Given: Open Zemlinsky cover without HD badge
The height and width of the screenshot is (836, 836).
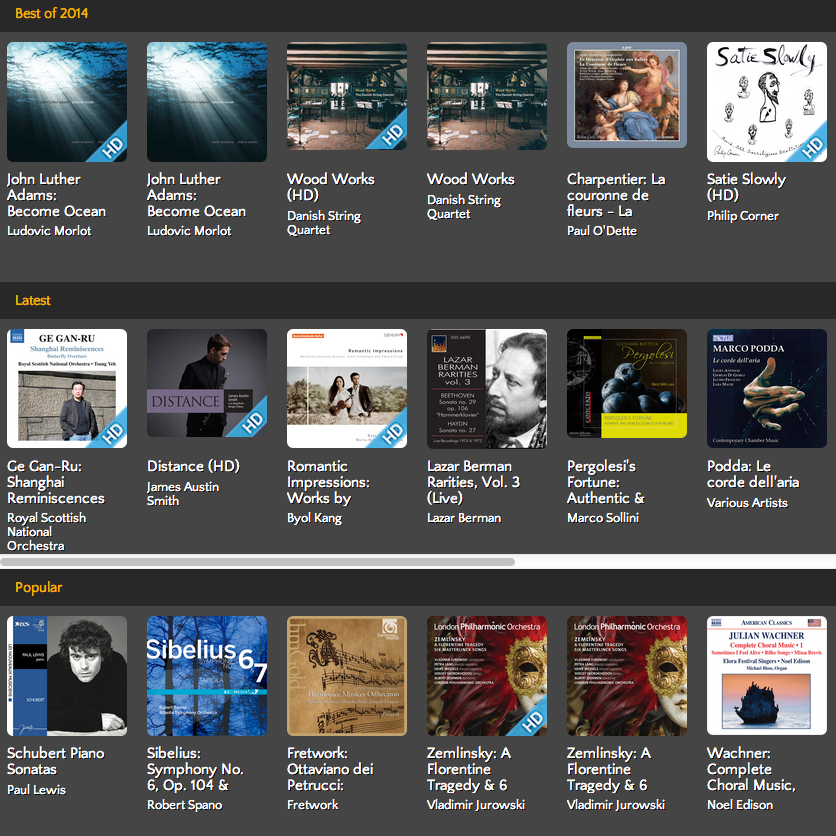Looking at the screenshot, I should tap(627, 676).
